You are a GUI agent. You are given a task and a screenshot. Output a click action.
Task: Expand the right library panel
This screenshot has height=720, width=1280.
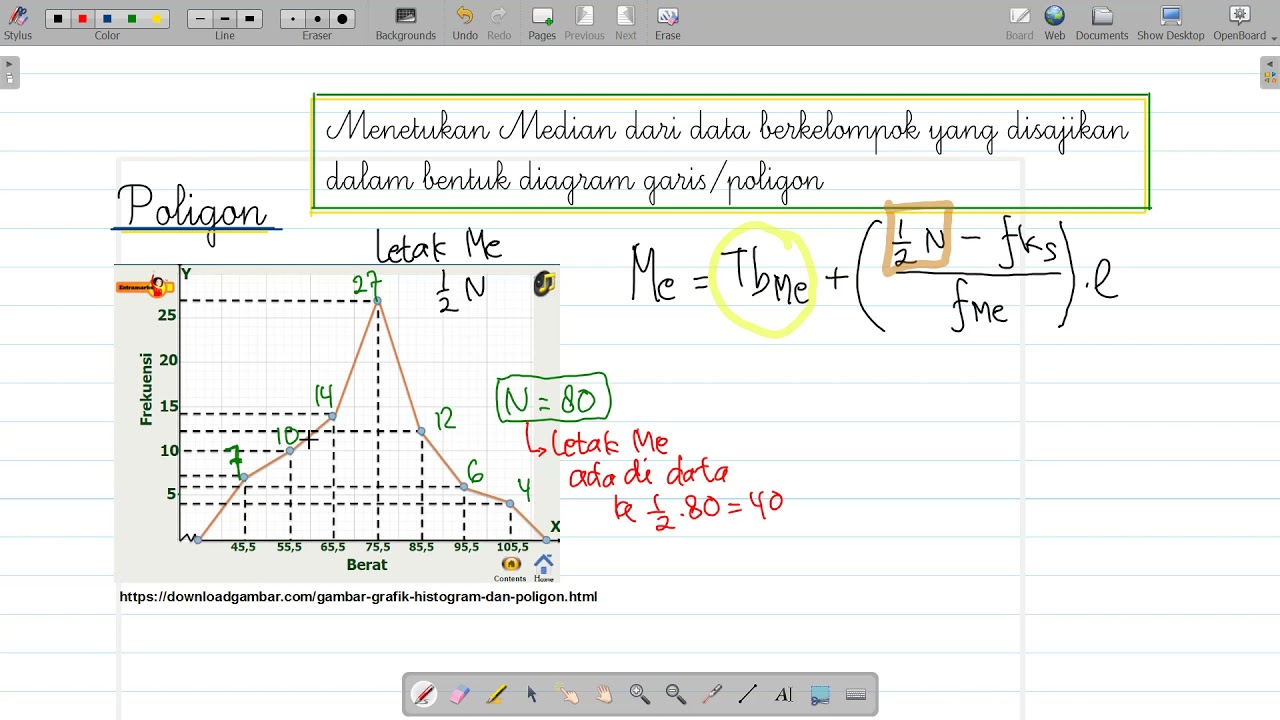tap(1270, 72)
